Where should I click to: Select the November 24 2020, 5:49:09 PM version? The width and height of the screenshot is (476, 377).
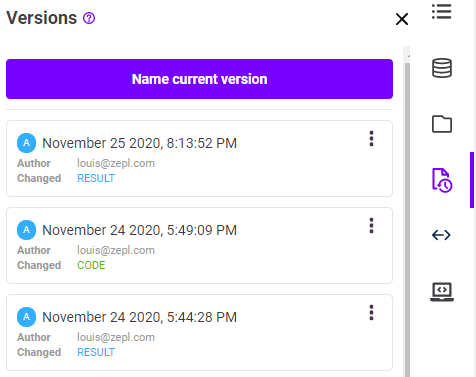pyautogui.click(x=199, y=245)
